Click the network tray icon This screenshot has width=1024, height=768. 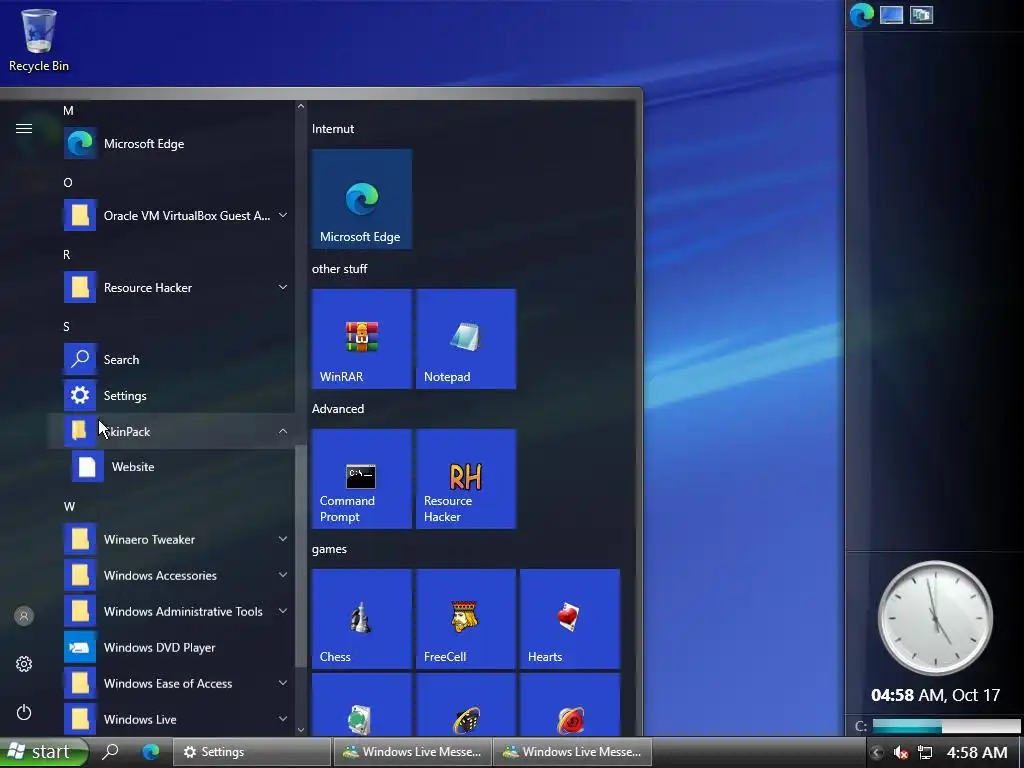point(925,752)
